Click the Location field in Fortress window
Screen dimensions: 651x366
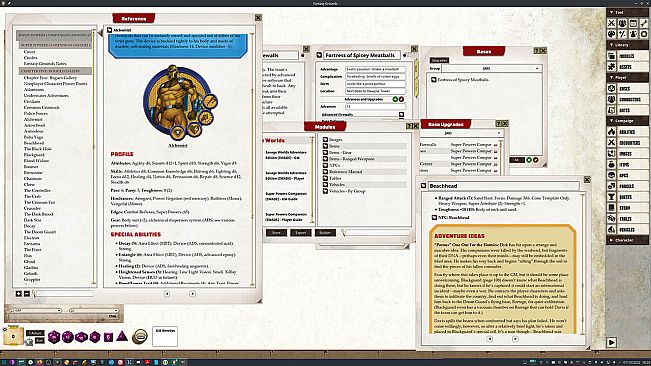[375, 91]
